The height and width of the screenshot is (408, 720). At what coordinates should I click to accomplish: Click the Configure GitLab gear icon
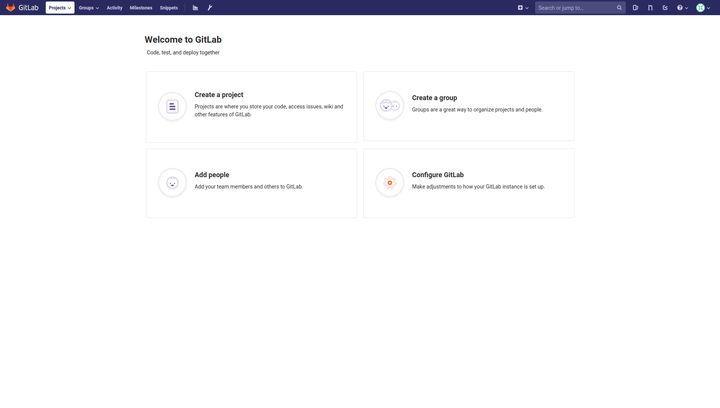[x=389, y=183]
